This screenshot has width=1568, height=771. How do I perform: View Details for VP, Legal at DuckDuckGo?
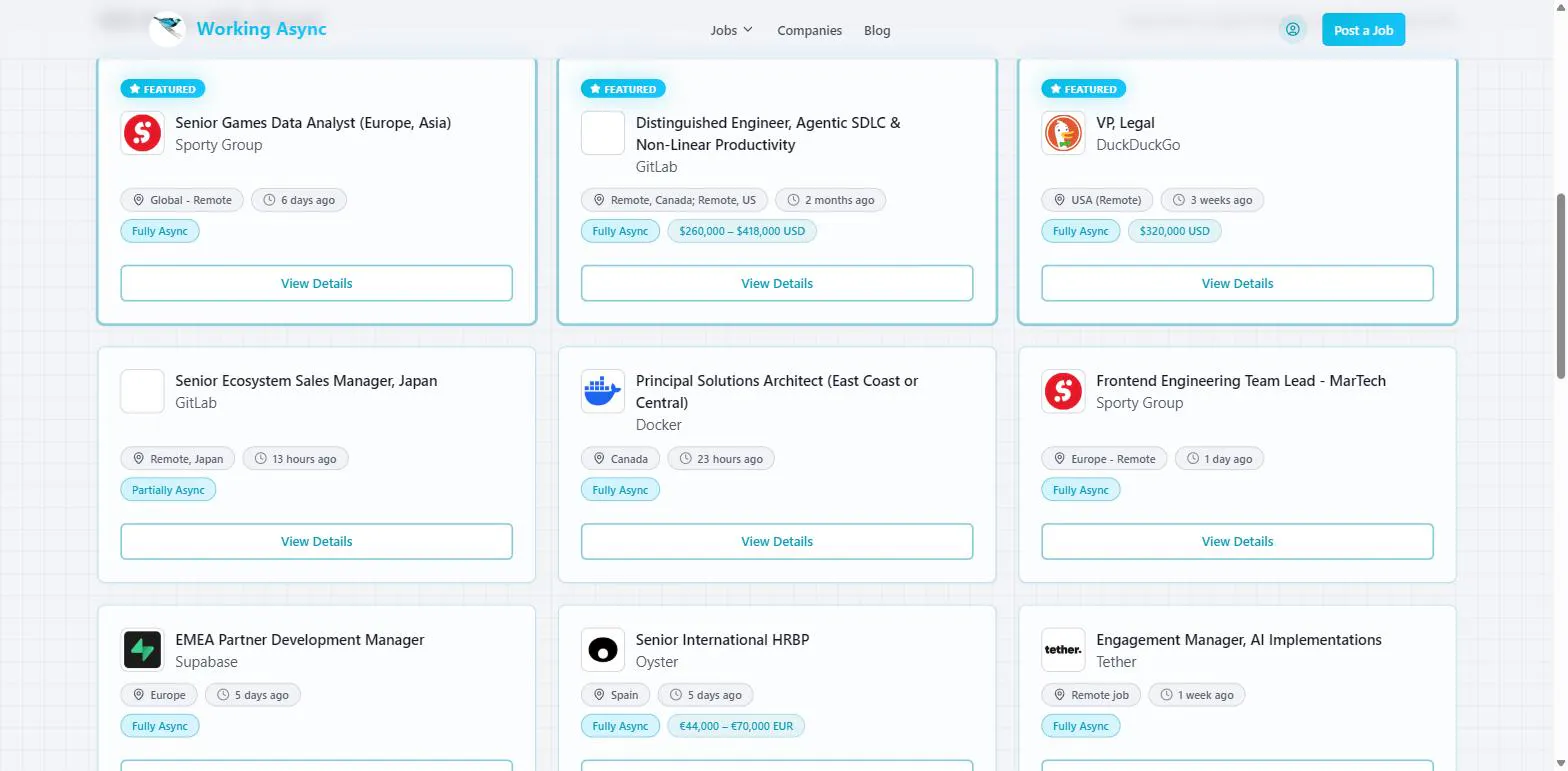coord(1237,283)
